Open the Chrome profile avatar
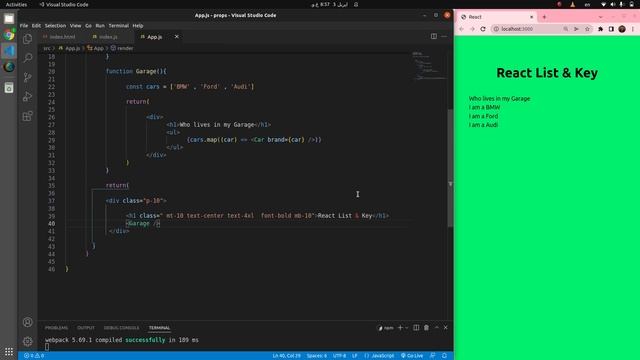 click(x=622, y=29)
